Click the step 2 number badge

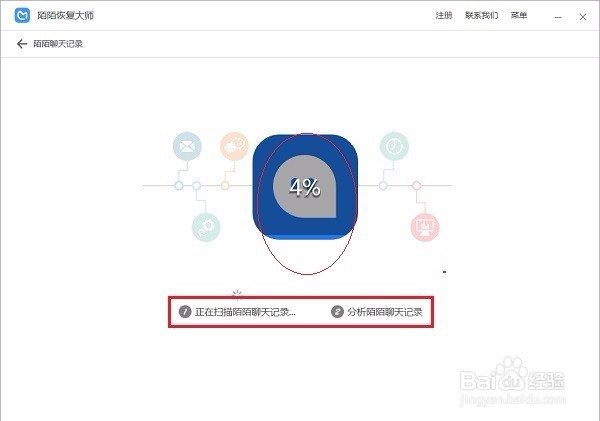pyautogui.click(x=337, y=312)
